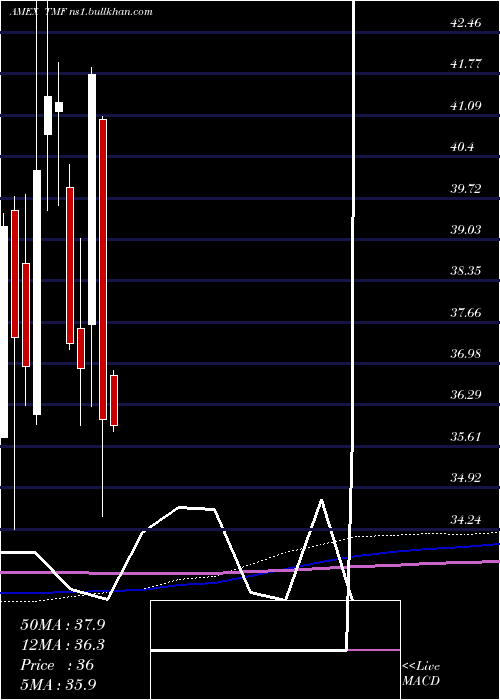
Task: Click the 39.72 price axis label
Action: [466, 188]
